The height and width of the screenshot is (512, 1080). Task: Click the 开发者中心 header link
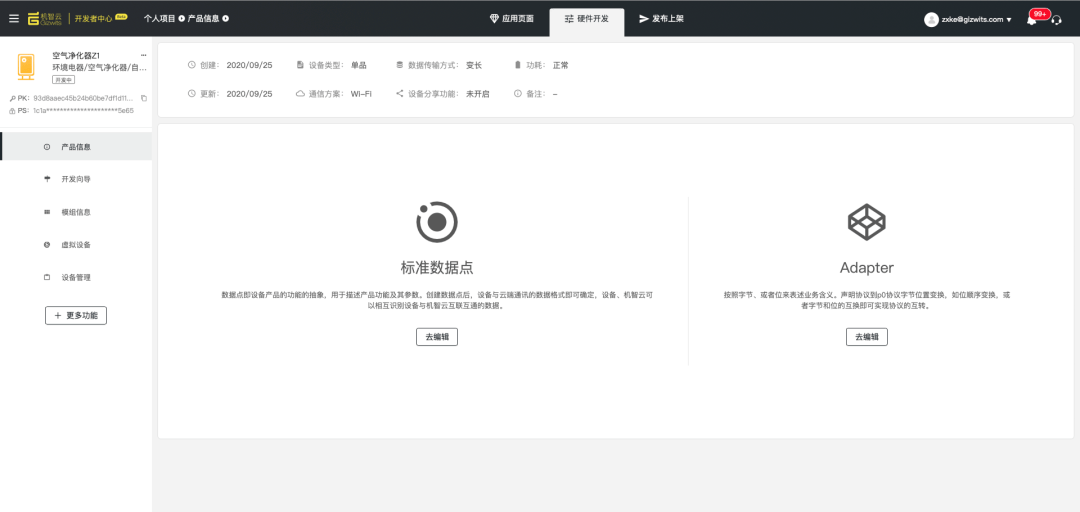point(93,19)
